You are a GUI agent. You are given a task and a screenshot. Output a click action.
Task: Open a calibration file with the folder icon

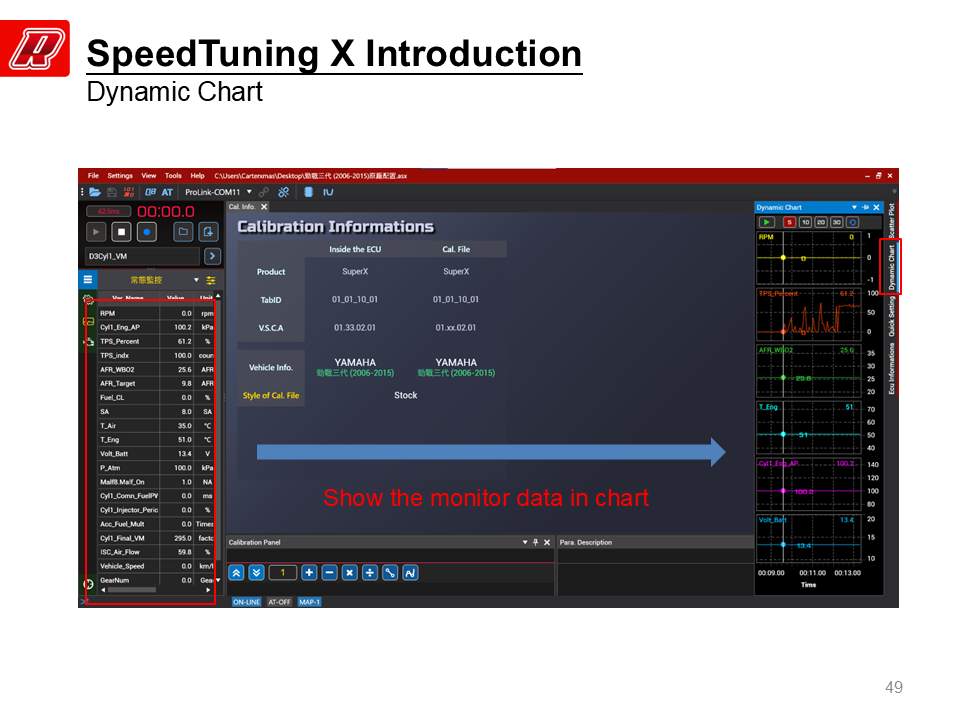point(95,192)
